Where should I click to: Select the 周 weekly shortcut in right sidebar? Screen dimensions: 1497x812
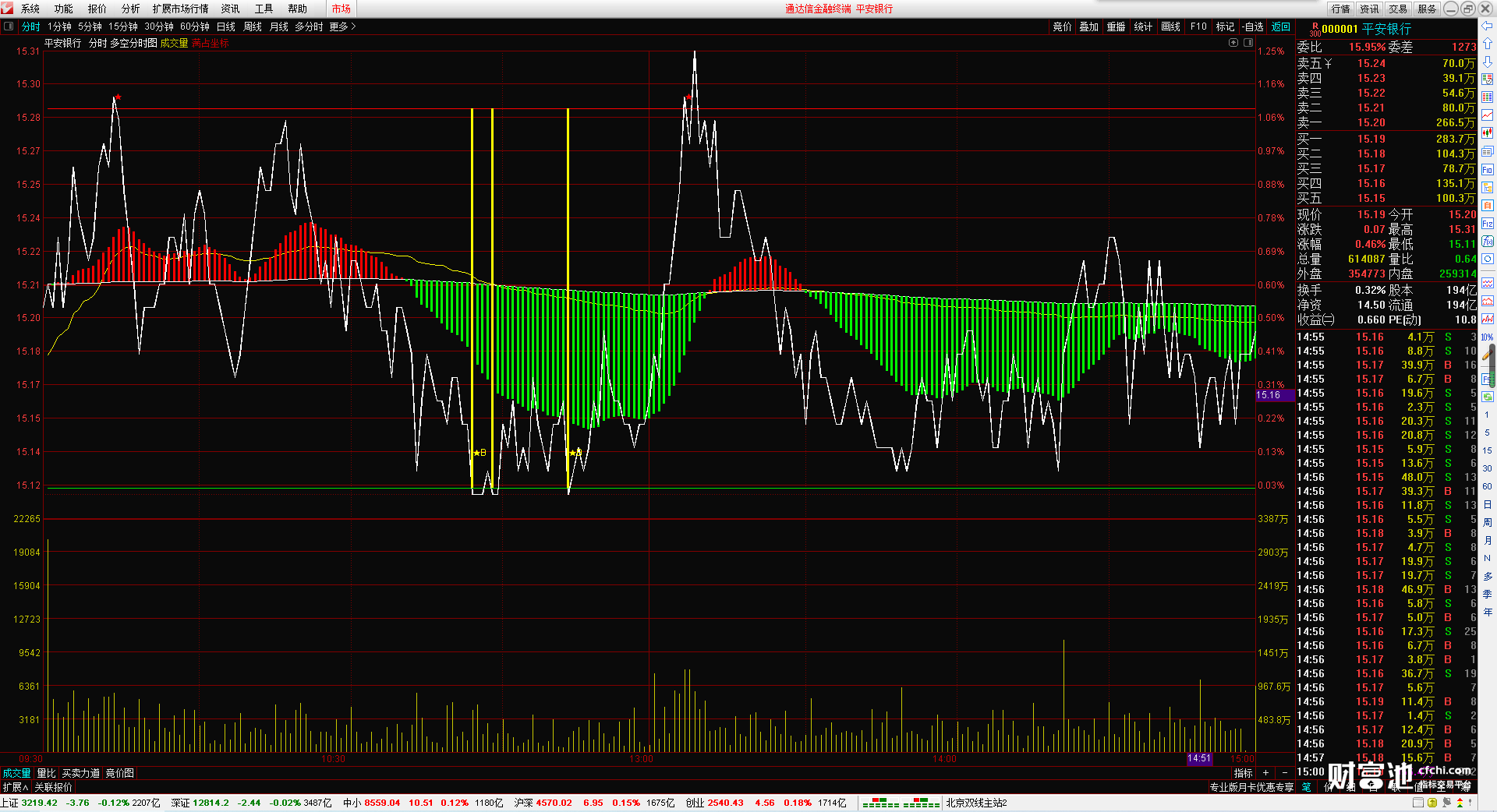tap(1487, 522)
